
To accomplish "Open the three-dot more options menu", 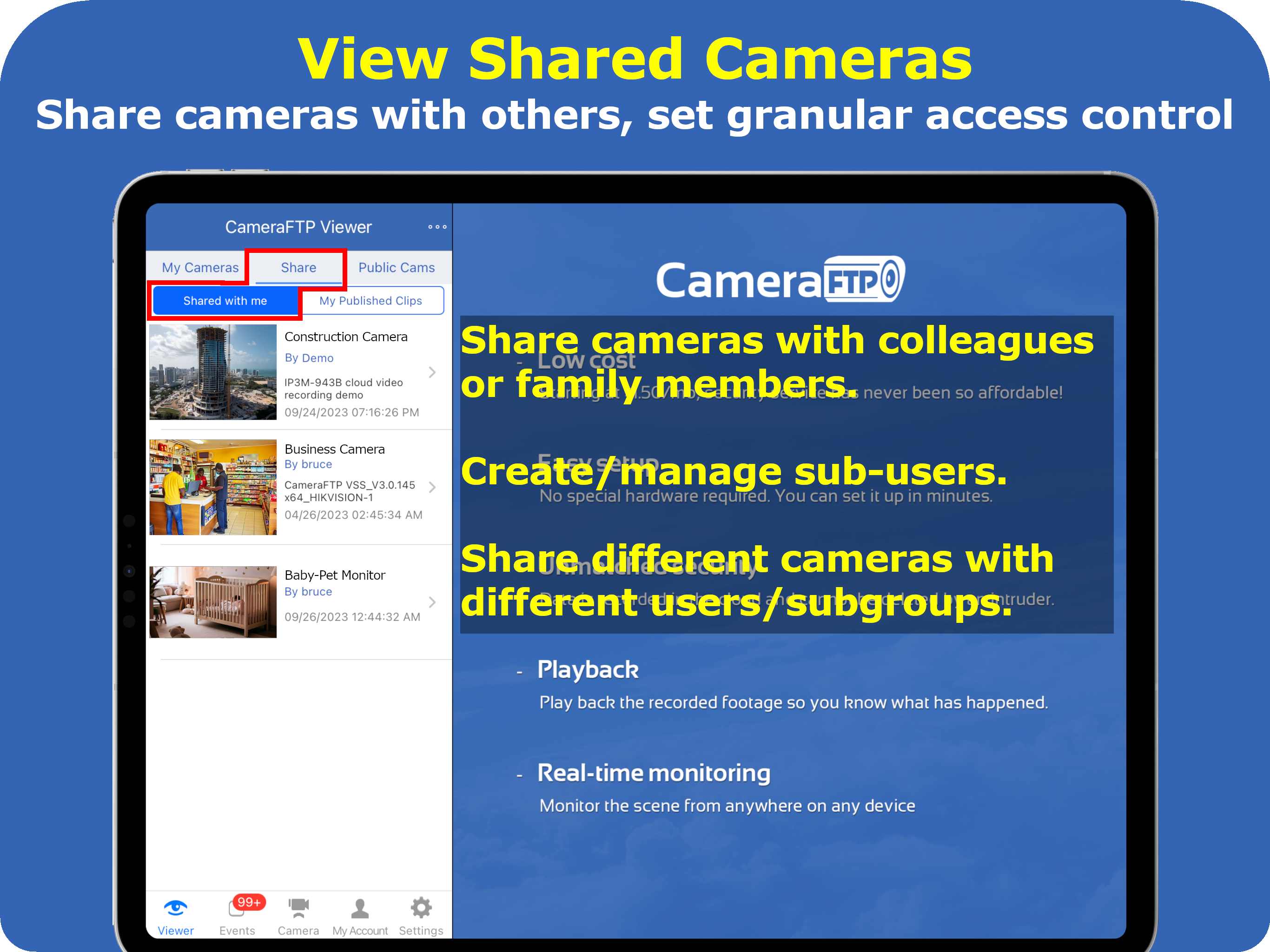I will [x=437, y=227].
